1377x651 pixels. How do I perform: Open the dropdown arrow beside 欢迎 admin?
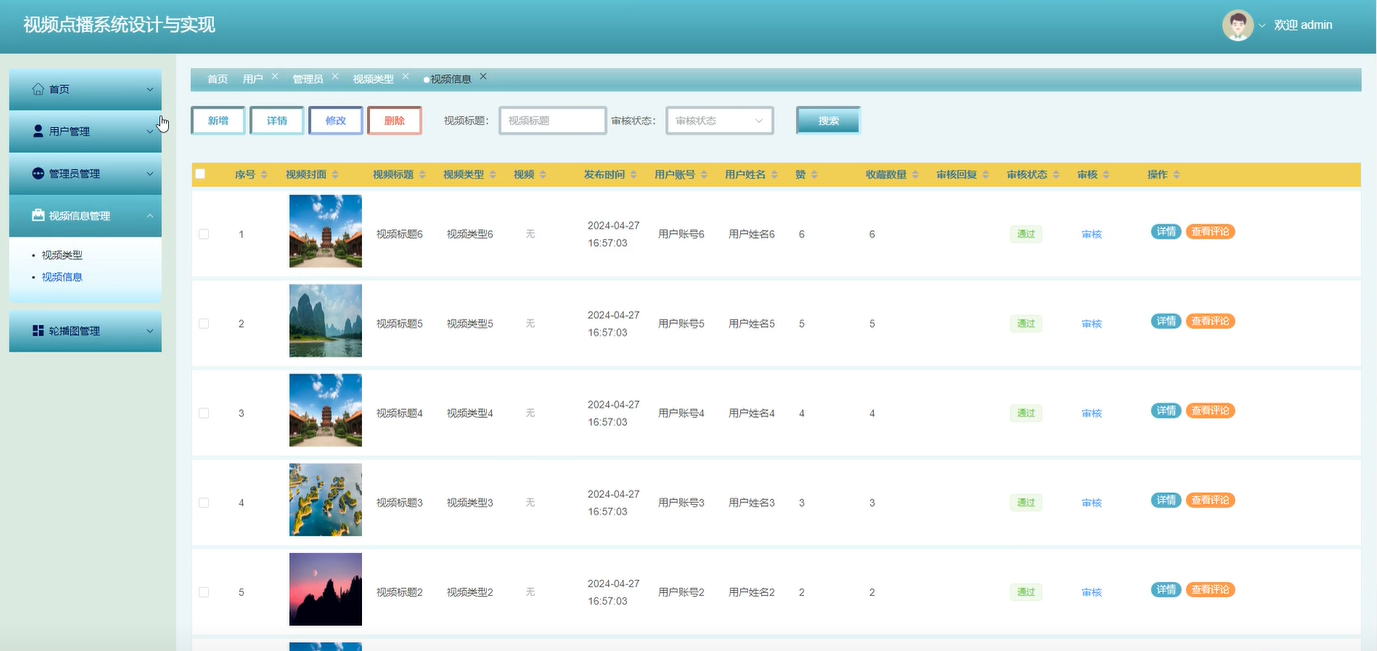coord(1262,25)
